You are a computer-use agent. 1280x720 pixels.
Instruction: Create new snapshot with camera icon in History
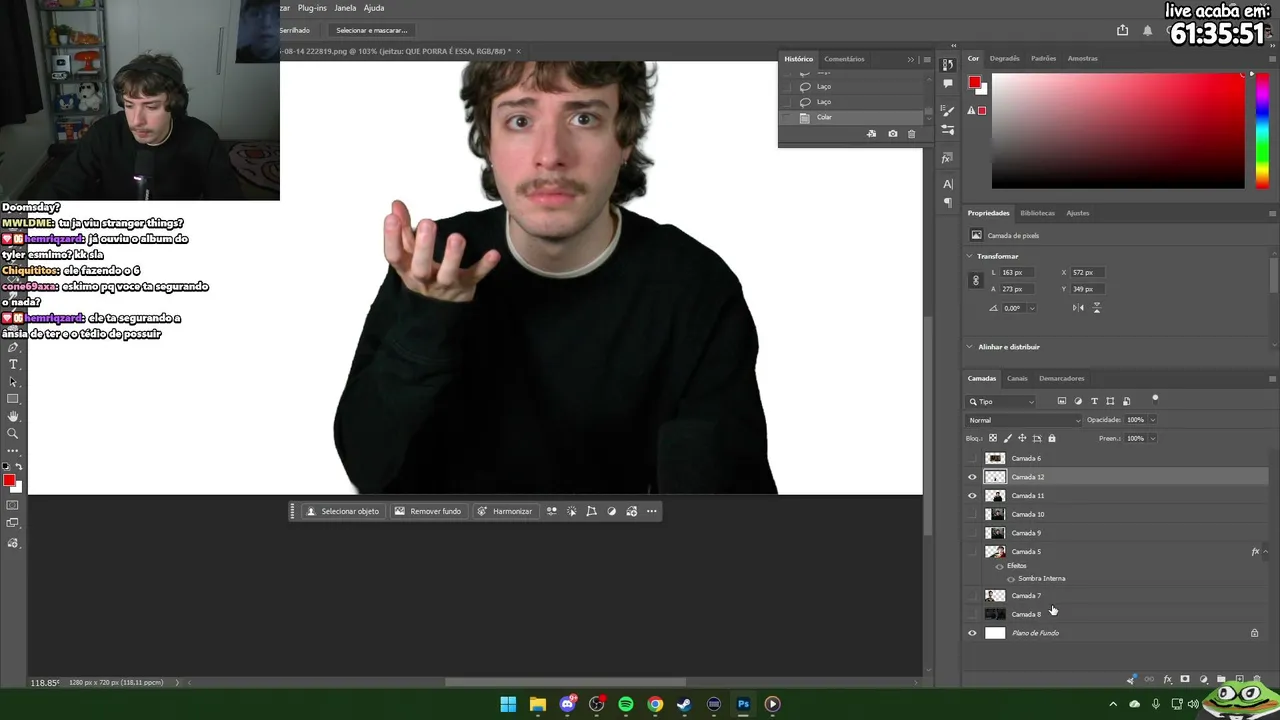[893, 134]
